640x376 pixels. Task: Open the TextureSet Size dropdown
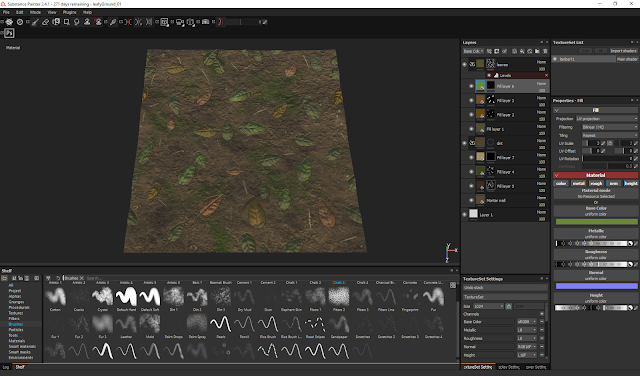[488, 306]
